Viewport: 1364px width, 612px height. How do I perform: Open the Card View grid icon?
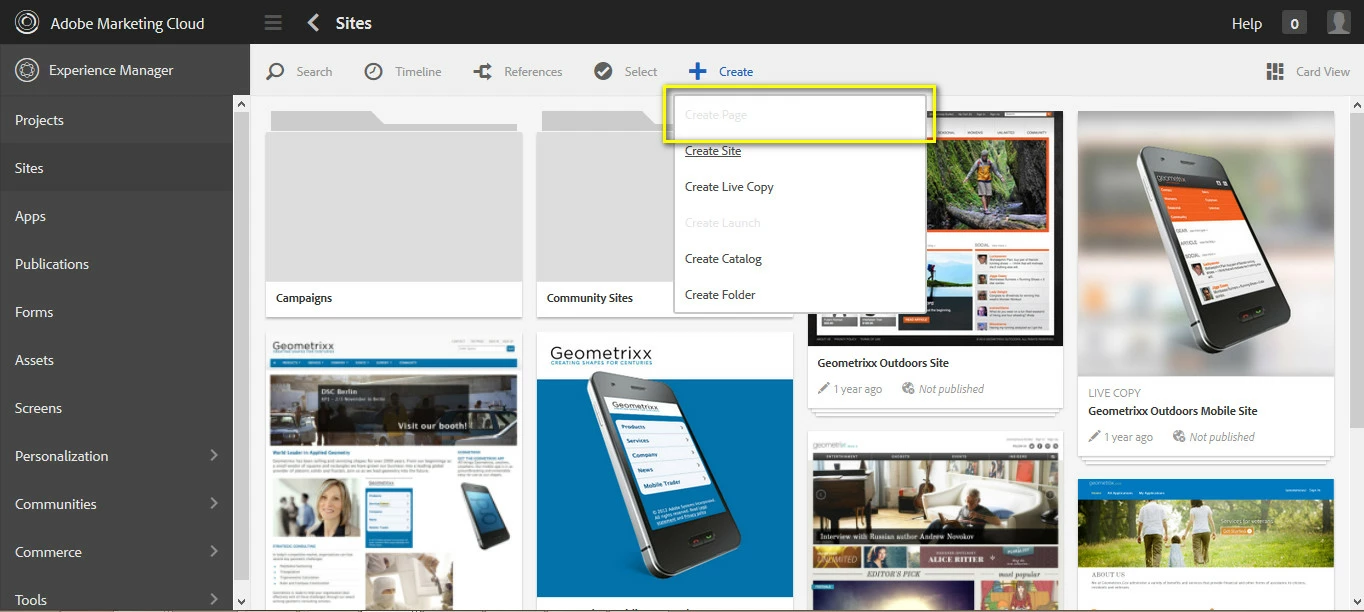point(1275,71)
